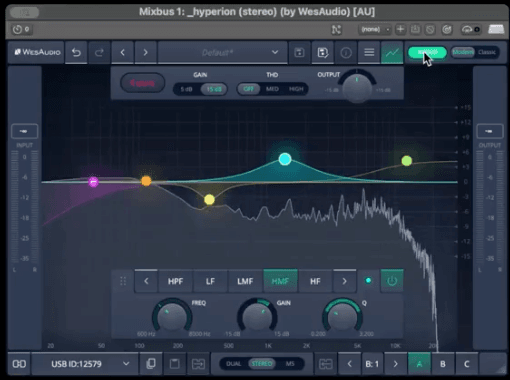Open the LF band tab

pos(210,281)
